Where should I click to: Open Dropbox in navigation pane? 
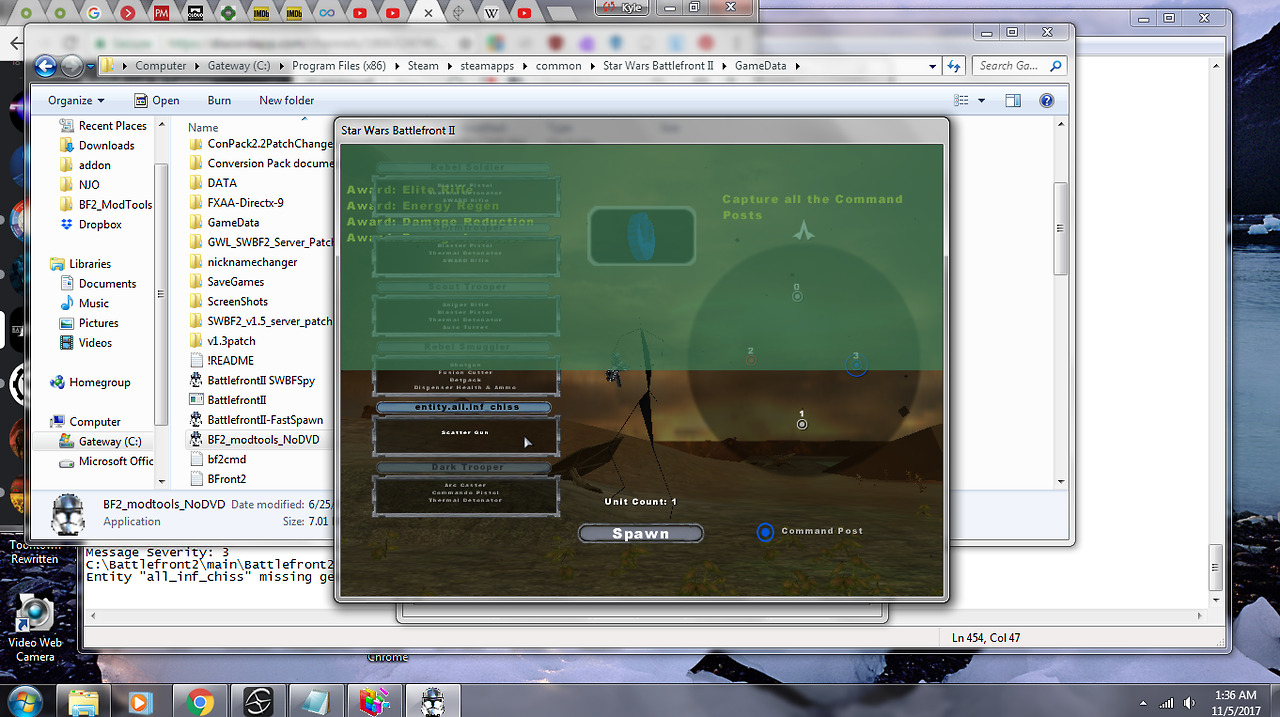pos(90,225)
